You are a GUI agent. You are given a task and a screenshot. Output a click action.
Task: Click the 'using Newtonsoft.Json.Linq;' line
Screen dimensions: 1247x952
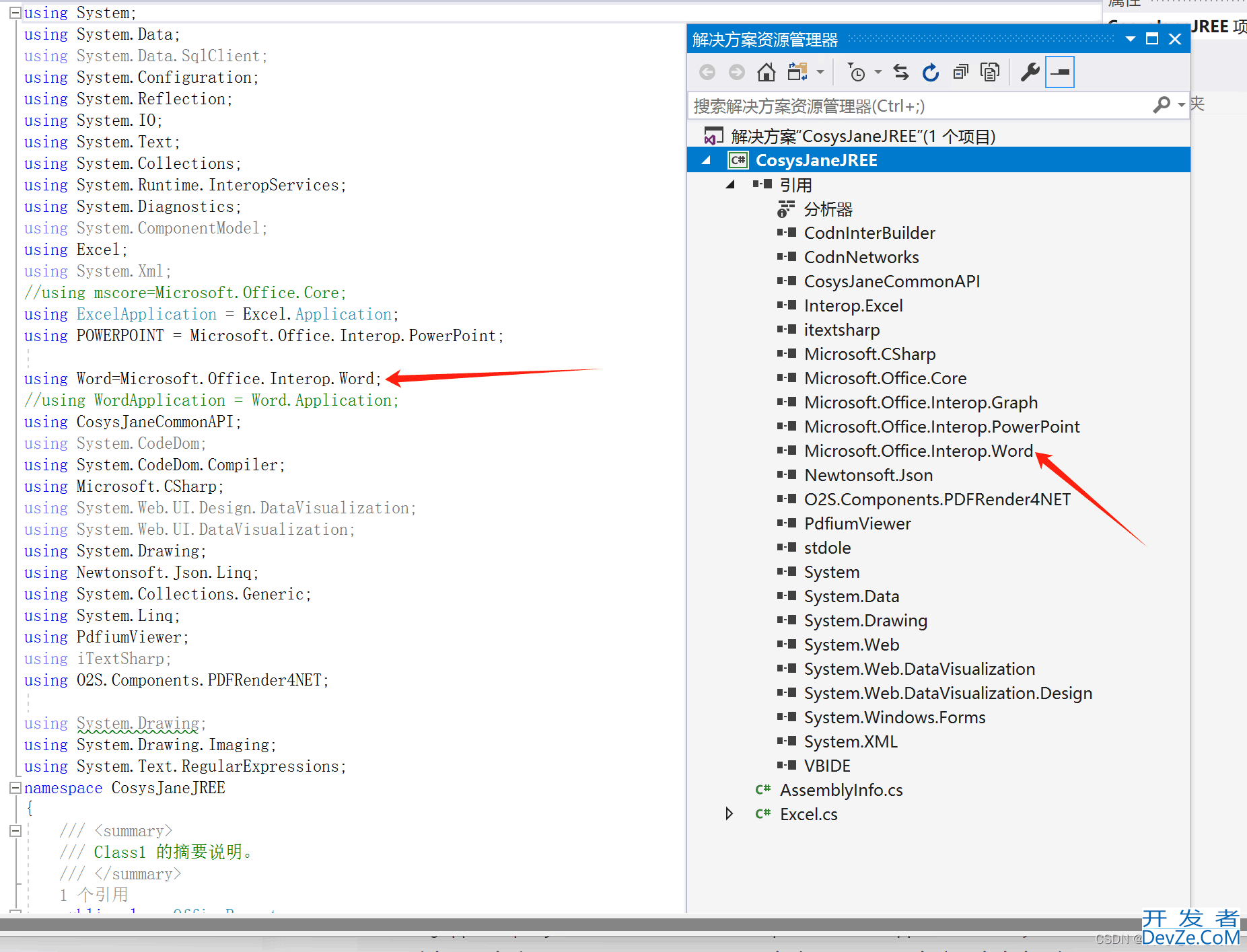141,573
